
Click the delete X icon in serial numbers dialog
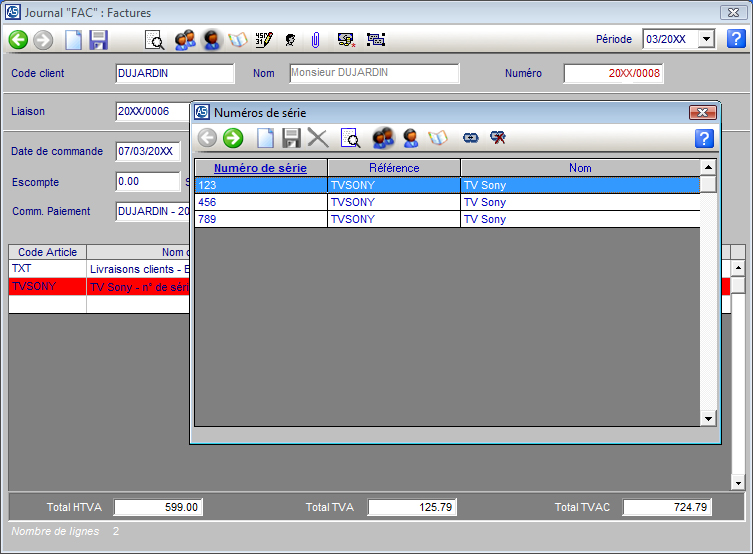coord(318,138)
